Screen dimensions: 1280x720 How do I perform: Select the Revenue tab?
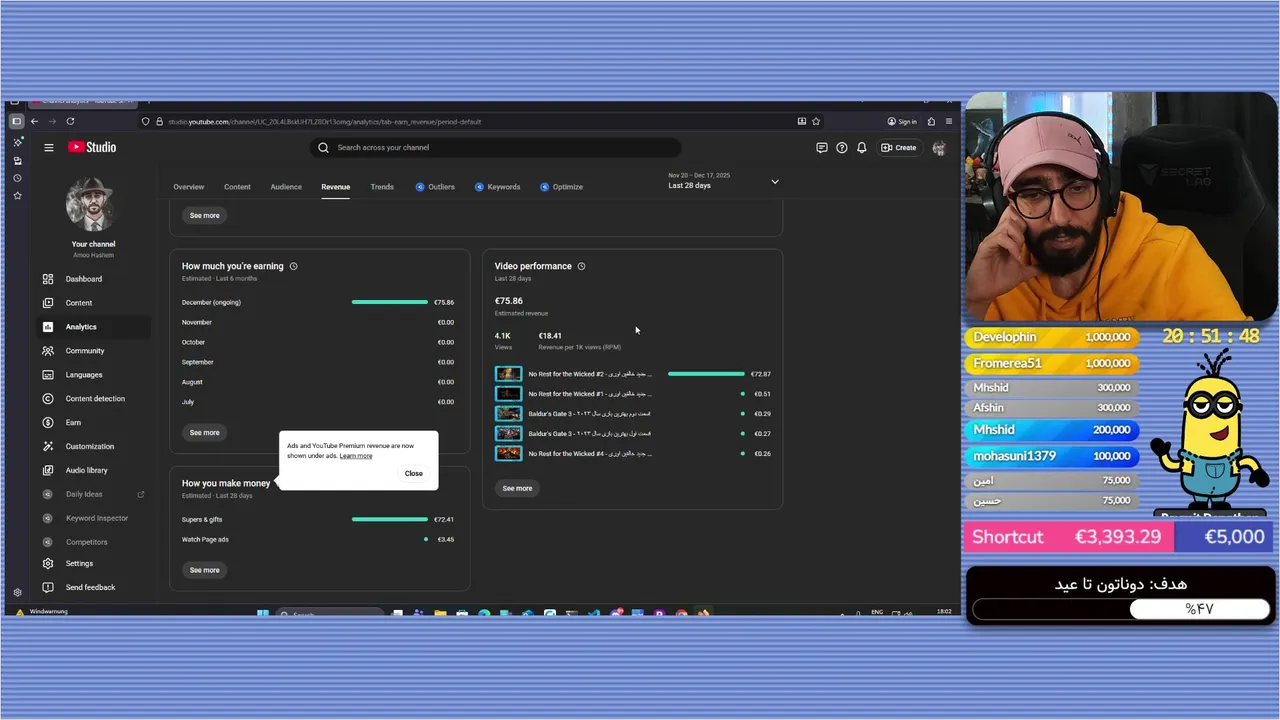[335, 187]
